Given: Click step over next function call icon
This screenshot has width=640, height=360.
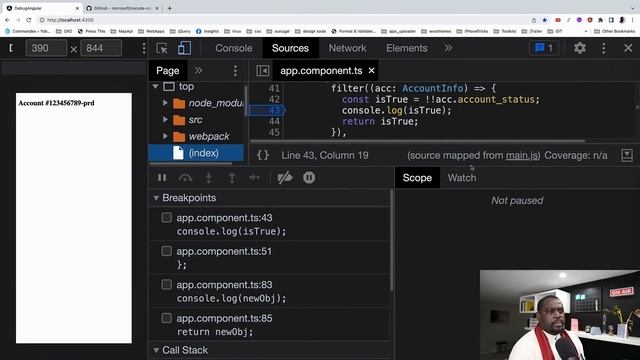Looking at the screenshot, I should click(186, 178).
